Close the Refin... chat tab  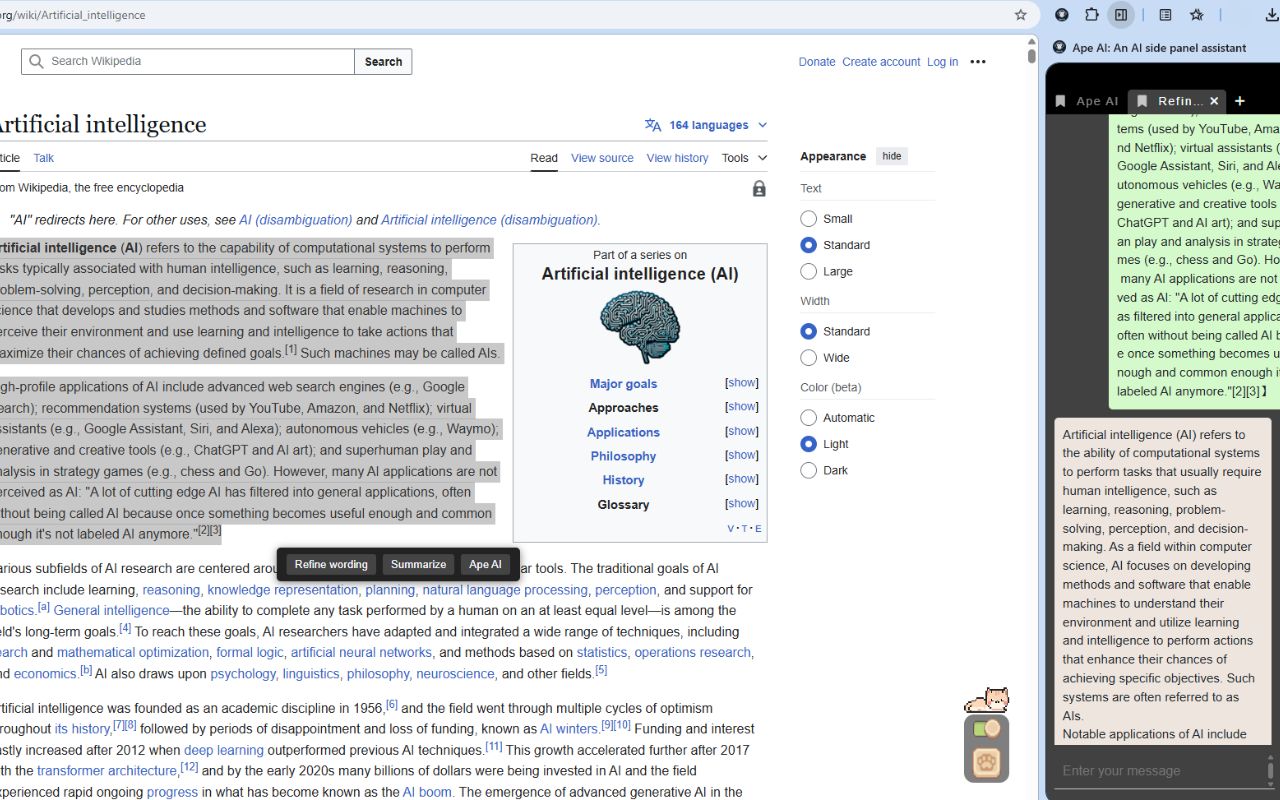[x=1214, y=101]
